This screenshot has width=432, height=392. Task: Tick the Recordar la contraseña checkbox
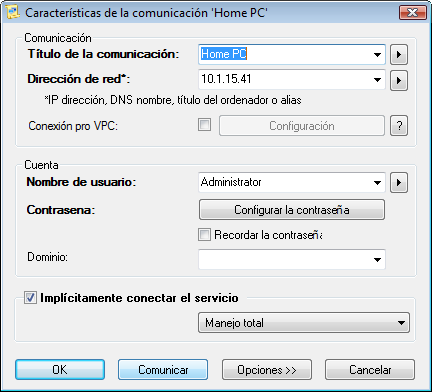[x=204, y=235]
